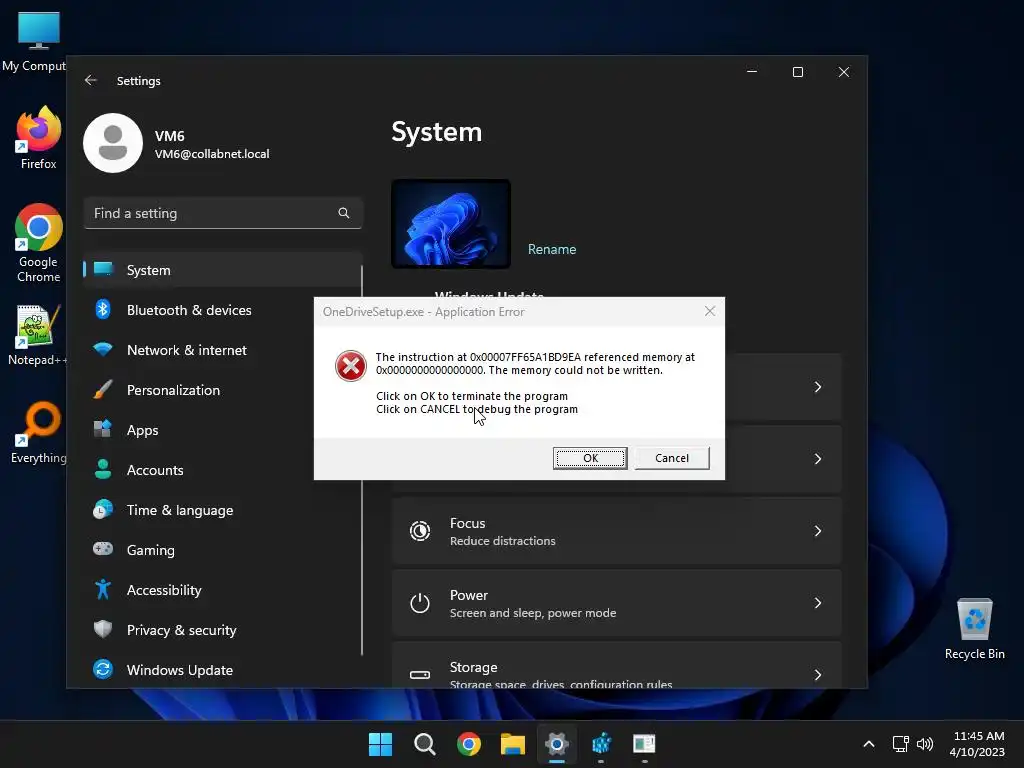Click the Rename link

552,249
